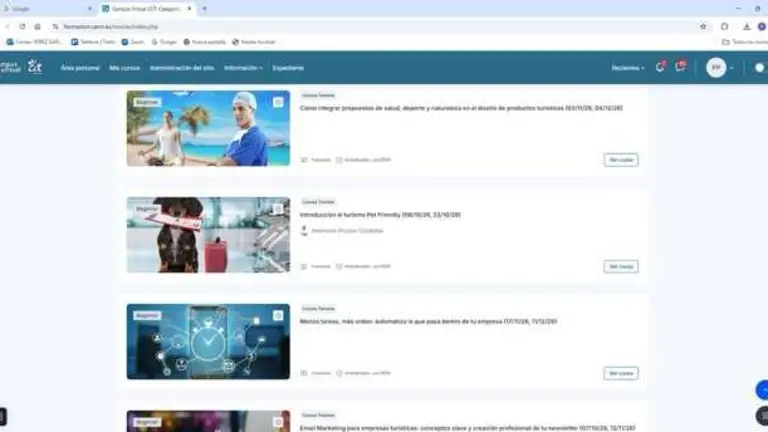This screenshot has height=432, width=768.
Task: Click lessons icon in Menos tareas course card
Action: tap(304, 373)
